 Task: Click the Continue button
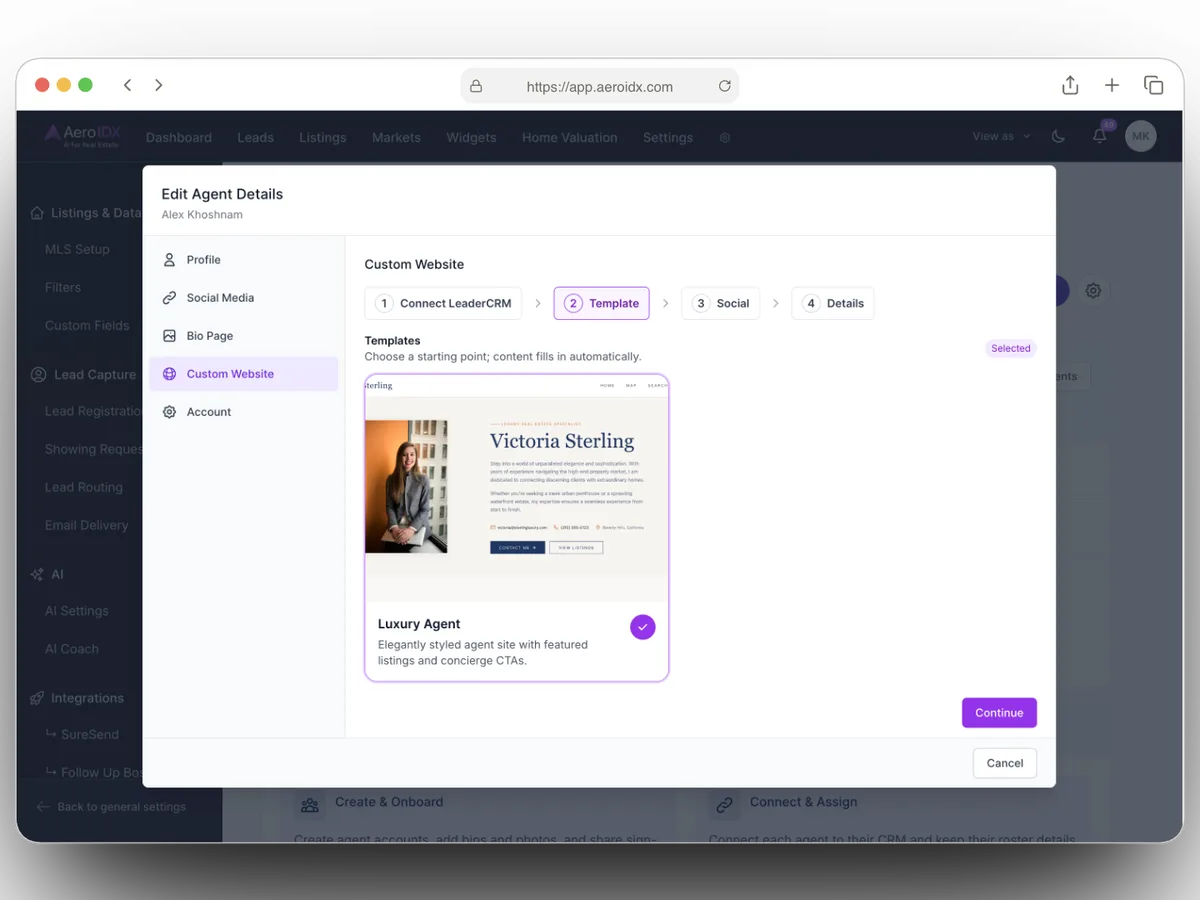pos(999,713)
